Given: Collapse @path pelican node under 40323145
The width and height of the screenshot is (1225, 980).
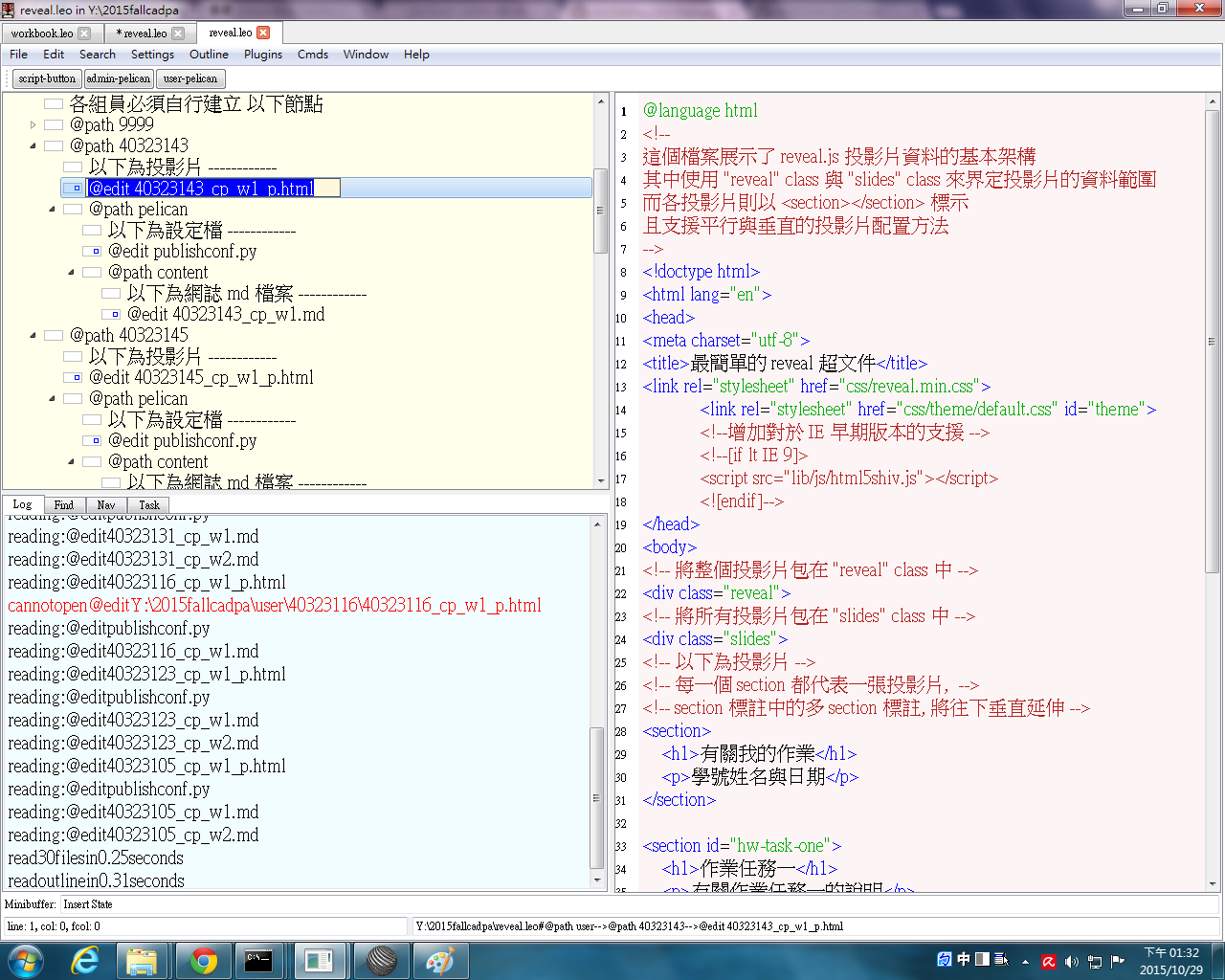Looking at the screenshot, I should click(53, 398).
